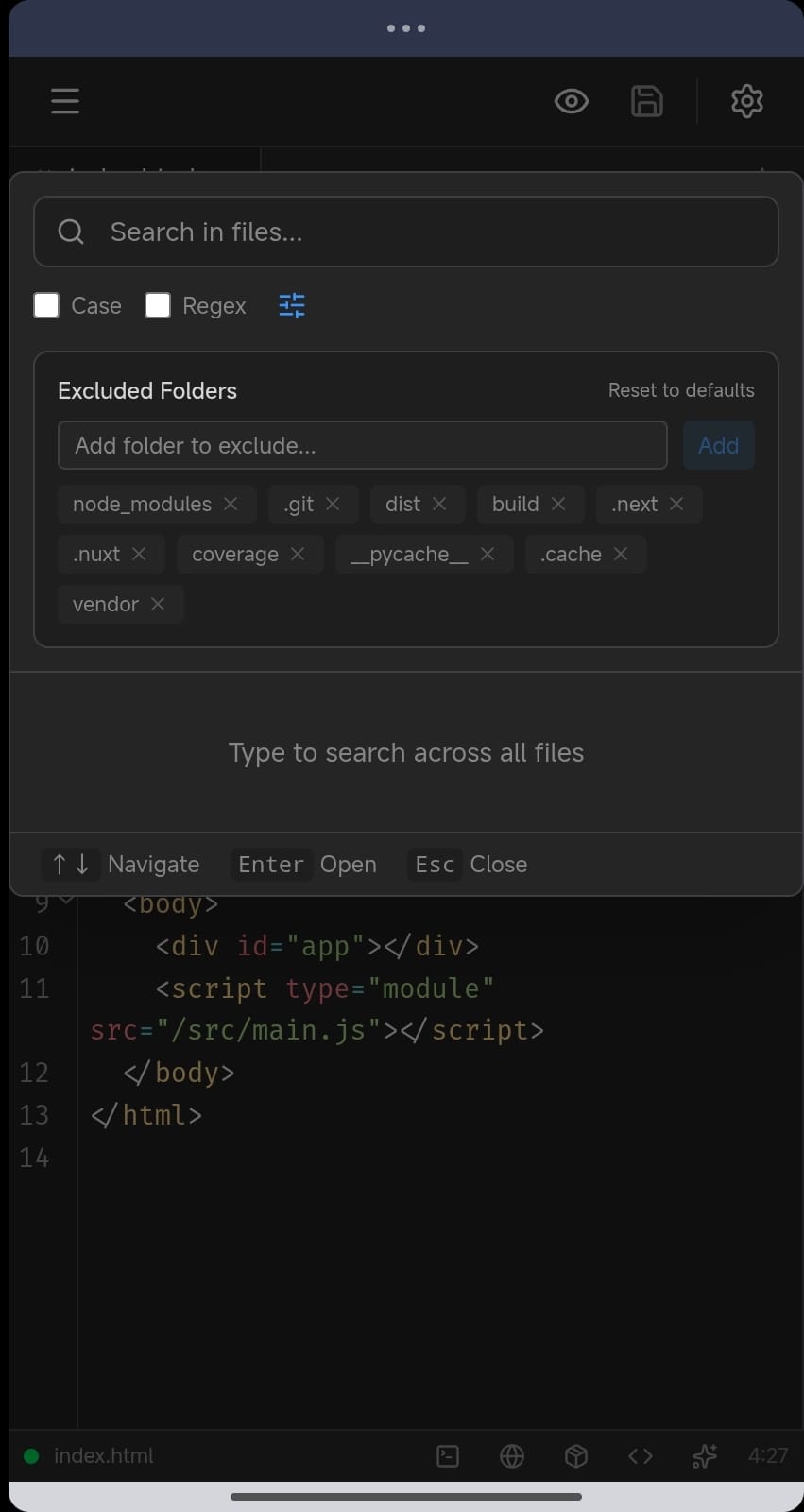Image resolution: width=804 pixels, height=1512 pixels.
Task: Click the code brackets icon in status bar
Action: pyautogui.click(x=641, y=1456)
